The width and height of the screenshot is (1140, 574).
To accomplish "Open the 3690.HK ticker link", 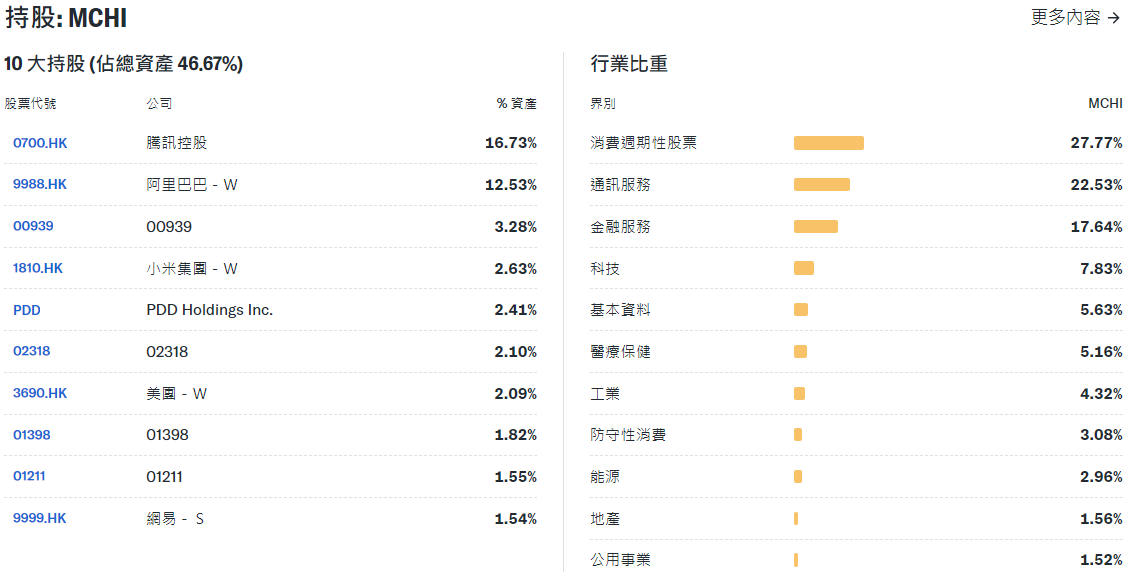I will point(40,393).
